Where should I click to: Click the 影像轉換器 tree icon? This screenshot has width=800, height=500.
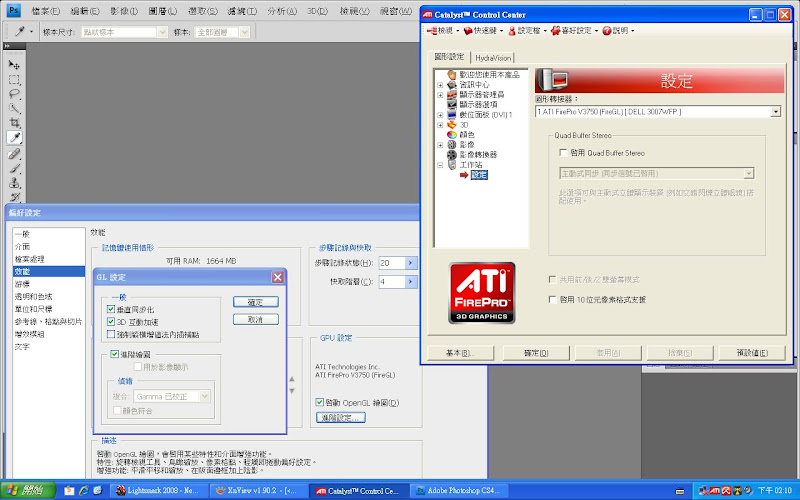tap(452, 155)
